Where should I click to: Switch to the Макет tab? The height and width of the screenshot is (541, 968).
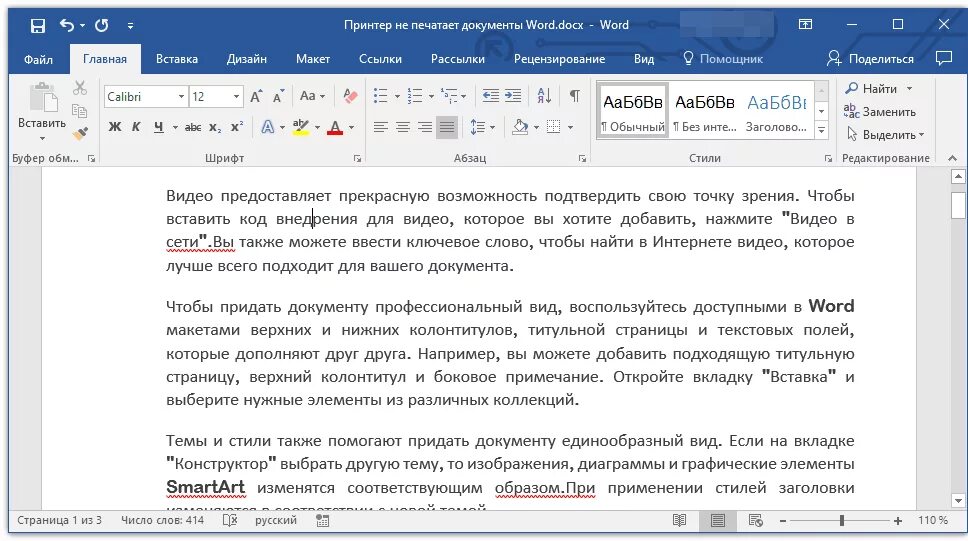[312, 59]
